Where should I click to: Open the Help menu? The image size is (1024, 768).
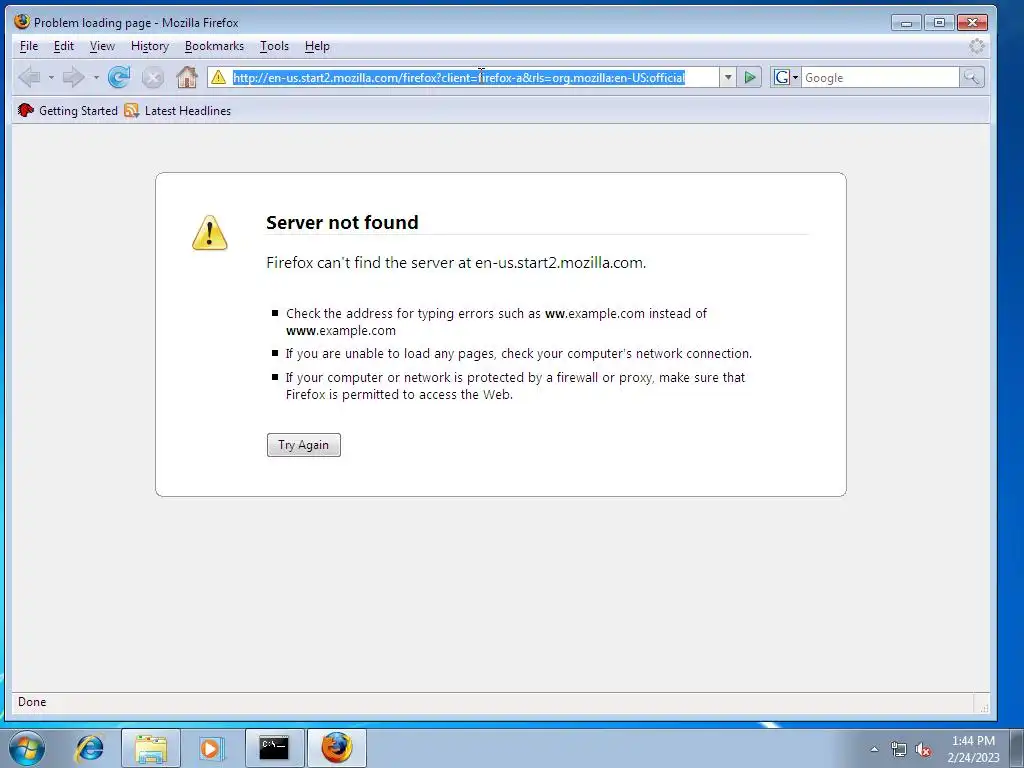coord(317,46)
